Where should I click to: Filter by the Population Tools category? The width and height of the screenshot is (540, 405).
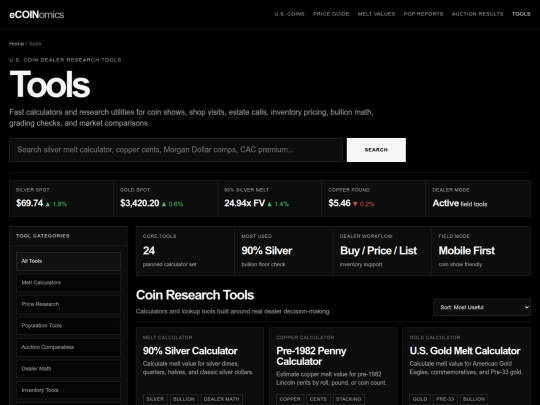69,325
